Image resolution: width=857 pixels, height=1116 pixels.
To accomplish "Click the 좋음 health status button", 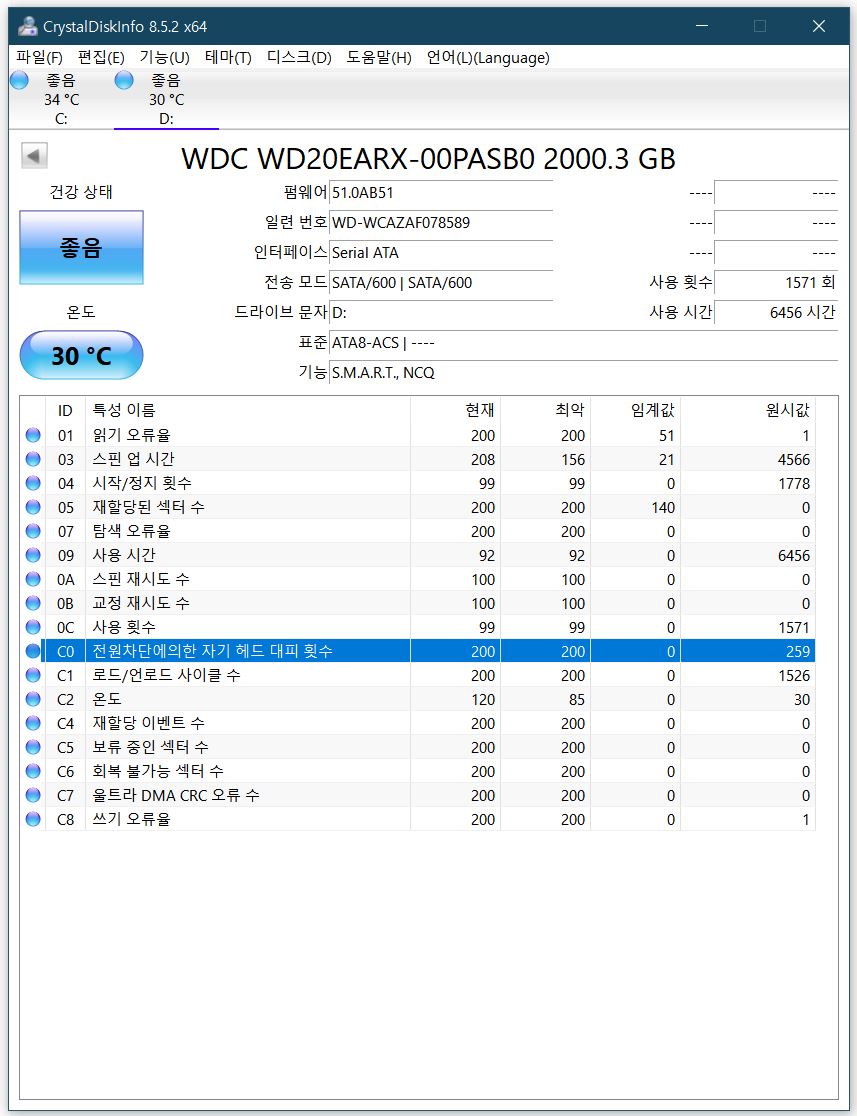I will pos(81,248).
